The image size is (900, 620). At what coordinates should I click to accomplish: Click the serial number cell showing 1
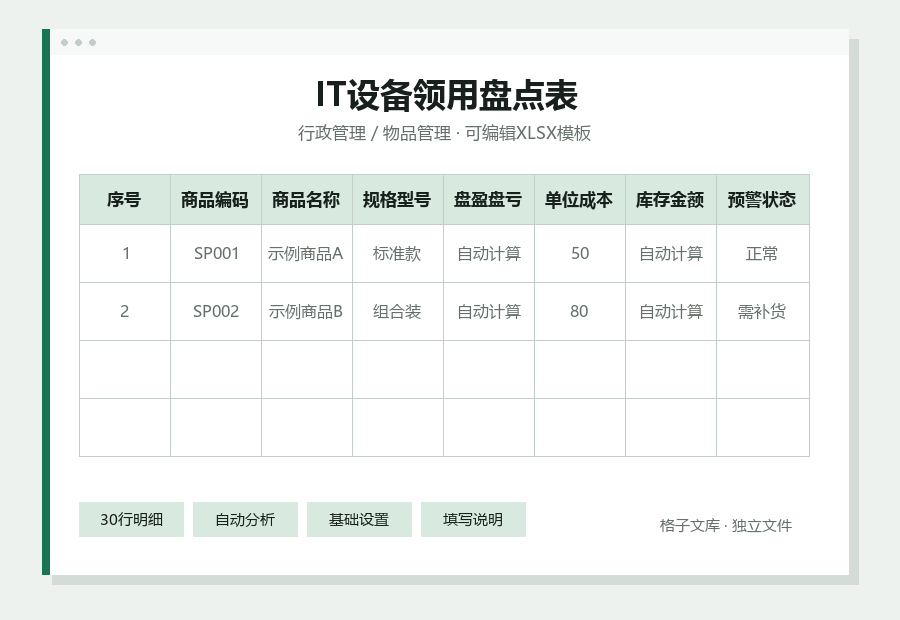tap(125, 253)
